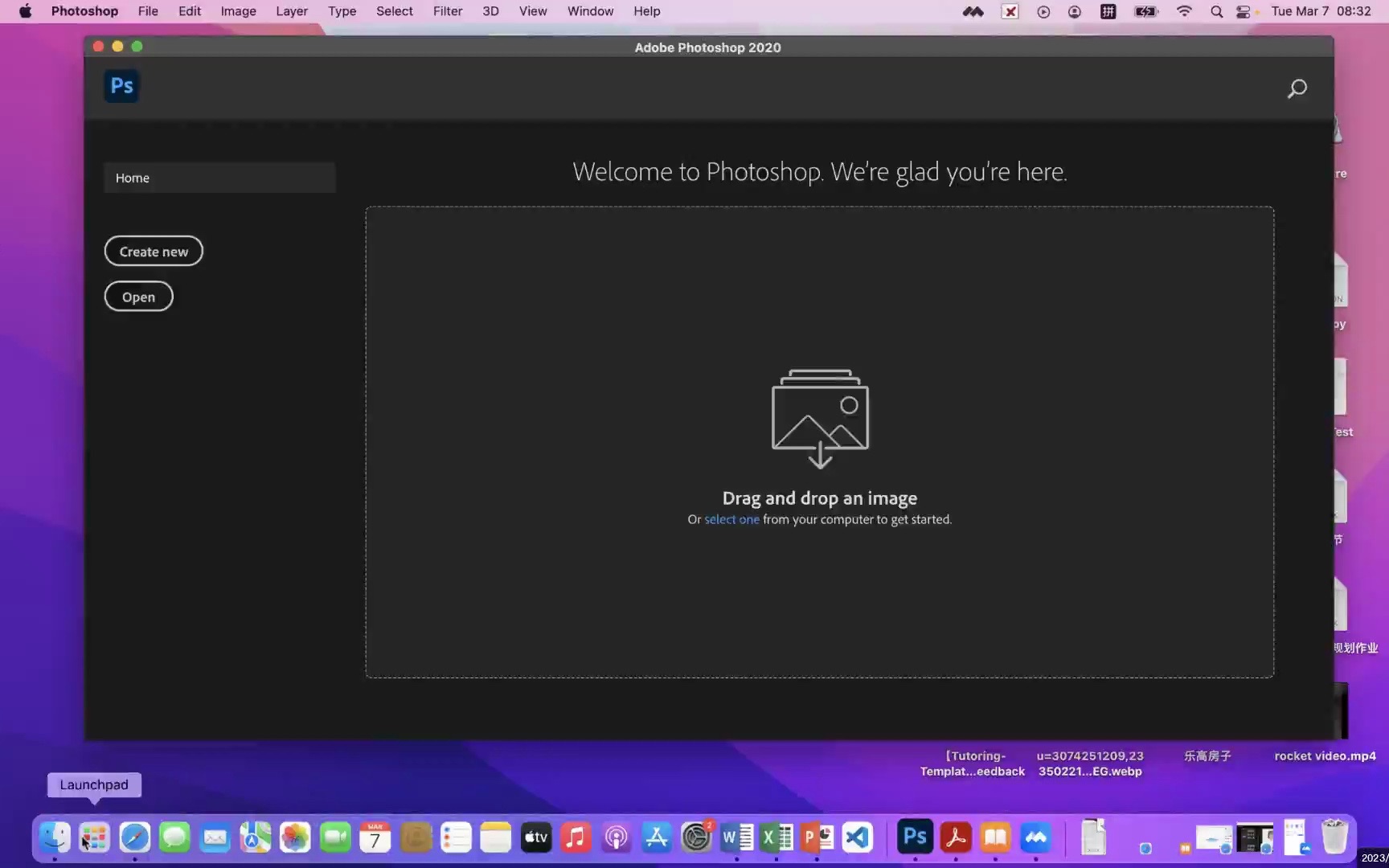Open the Type menu

click(x=342, y=11)
